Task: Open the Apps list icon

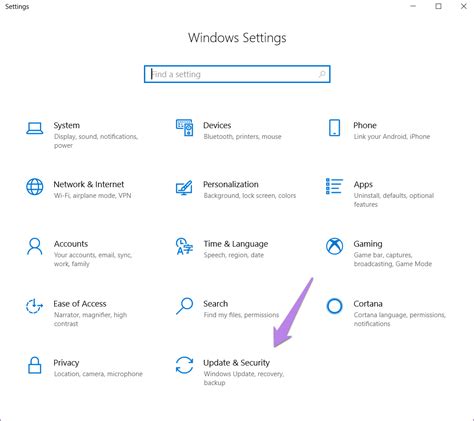Action: coord(334,186)
